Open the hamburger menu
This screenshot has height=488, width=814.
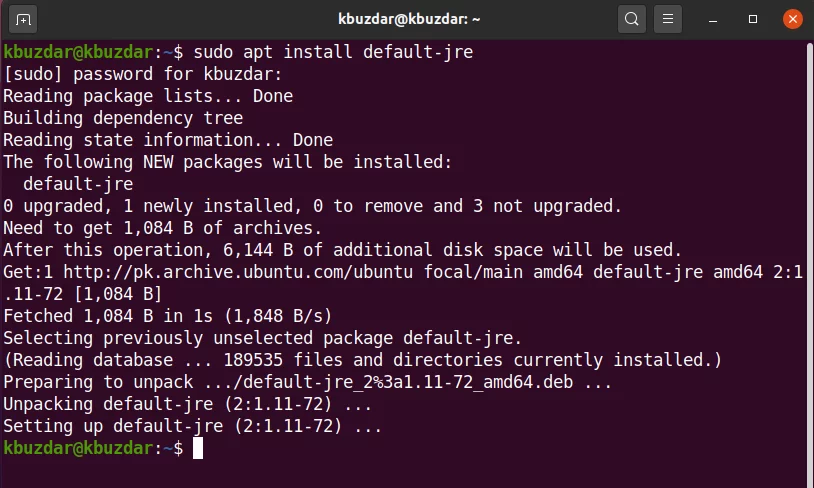pyautogui.click(x=668, y=19)
